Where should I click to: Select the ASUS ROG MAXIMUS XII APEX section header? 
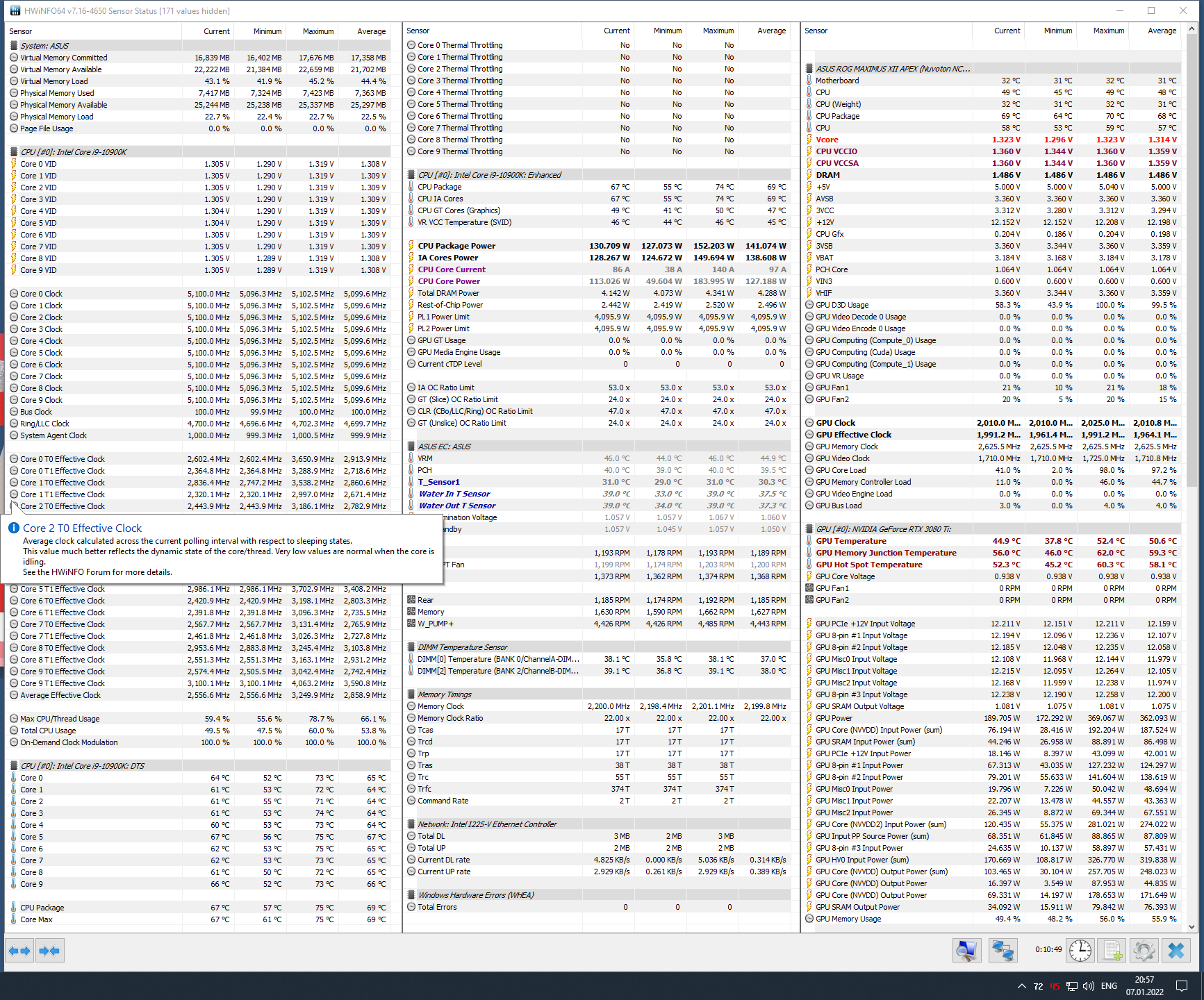[x=993, y=69]
